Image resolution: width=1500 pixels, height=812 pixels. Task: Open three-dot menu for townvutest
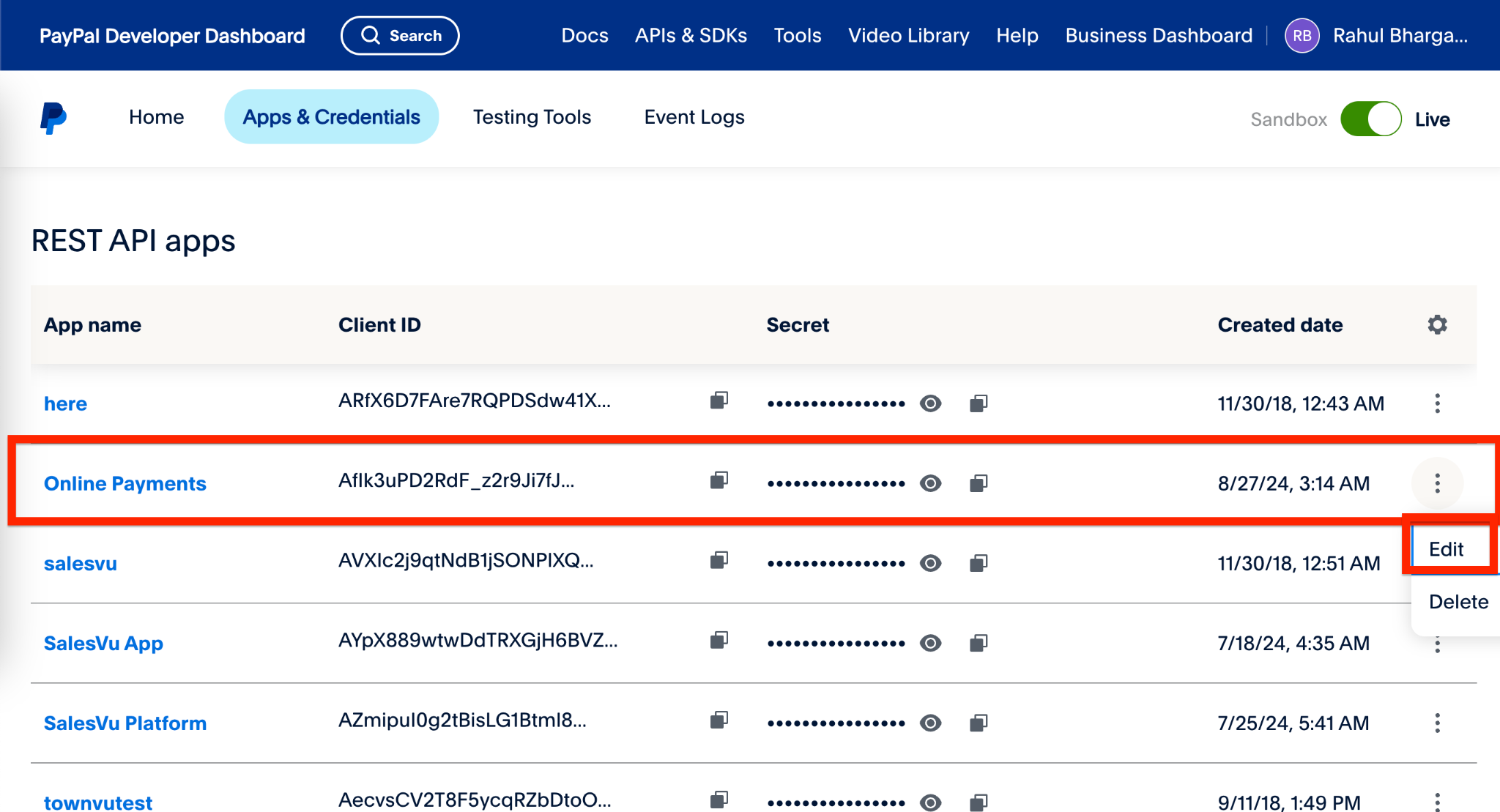1437,802
